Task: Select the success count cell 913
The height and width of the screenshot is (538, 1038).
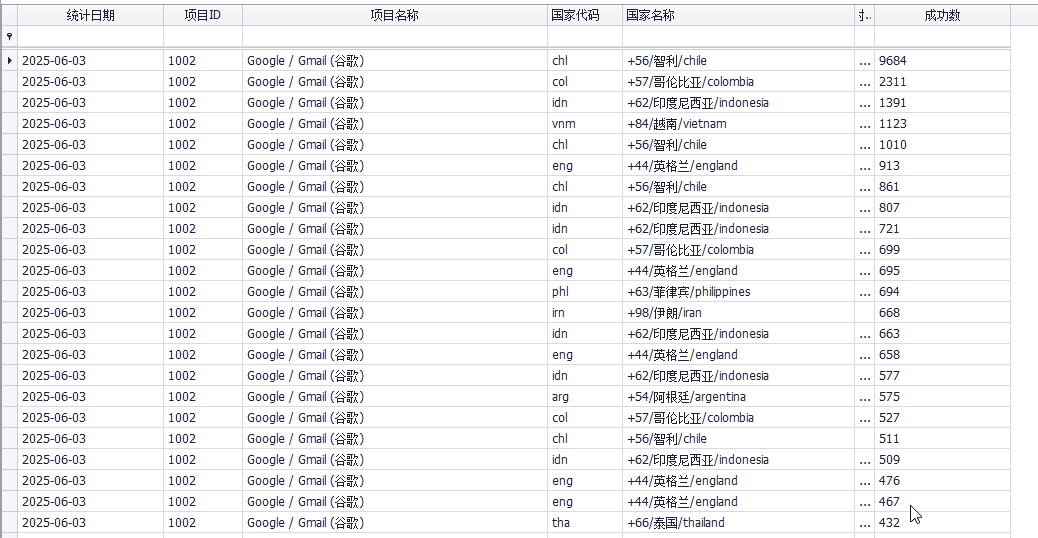Action: (942, 166)
